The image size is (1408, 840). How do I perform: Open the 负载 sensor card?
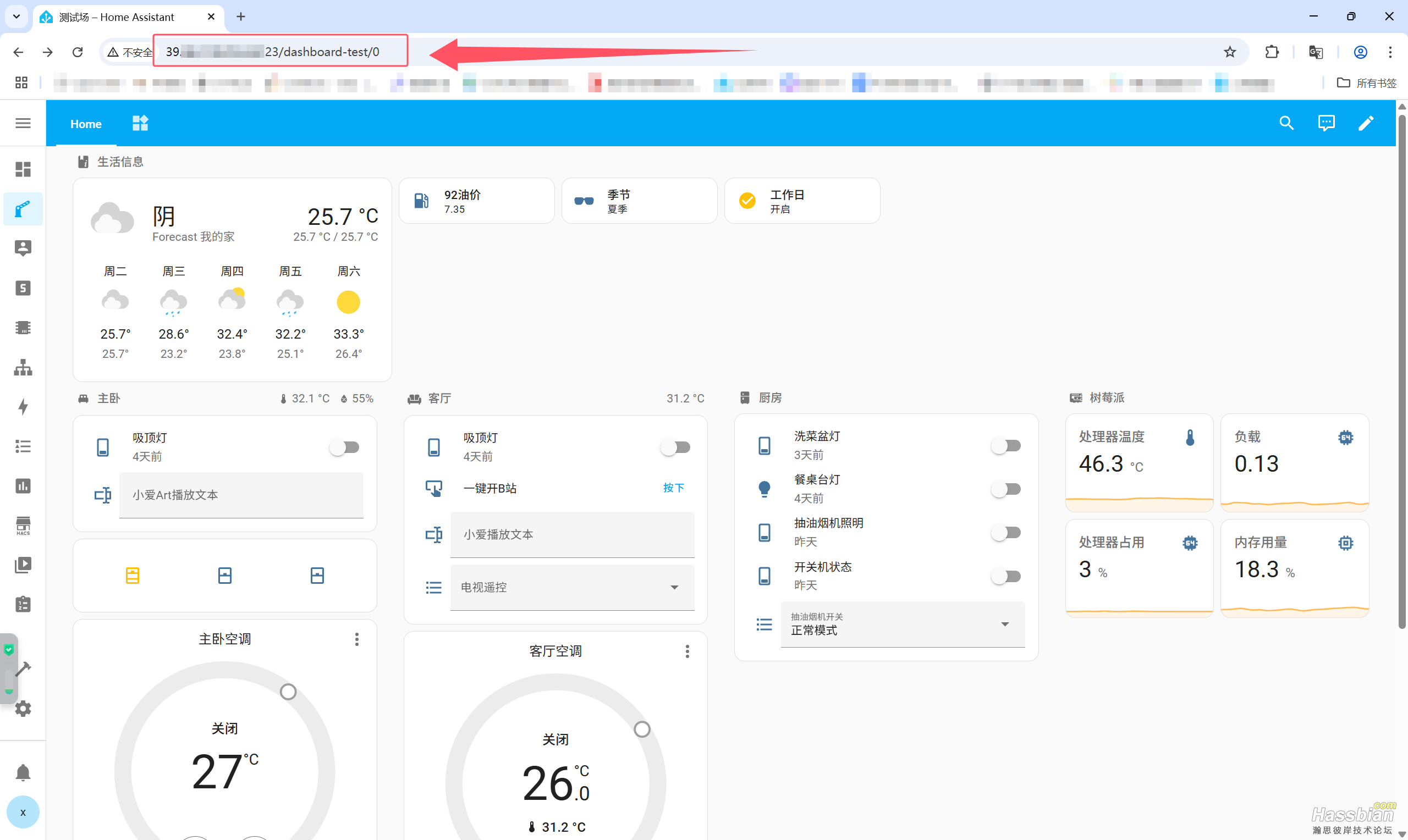coord(1294,462)
